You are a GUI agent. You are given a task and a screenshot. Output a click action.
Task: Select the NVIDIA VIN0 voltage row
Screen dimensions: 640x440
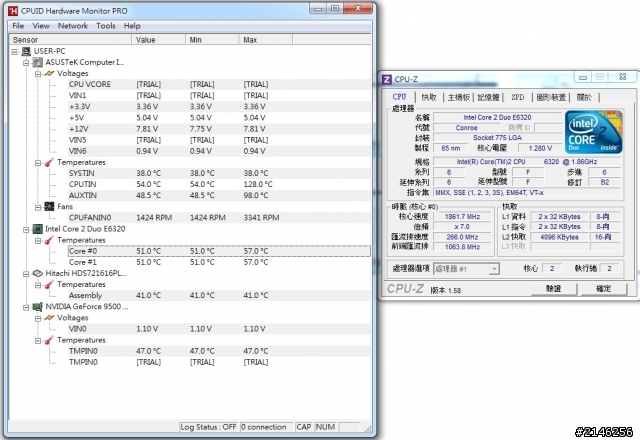(x=220, y=329)
